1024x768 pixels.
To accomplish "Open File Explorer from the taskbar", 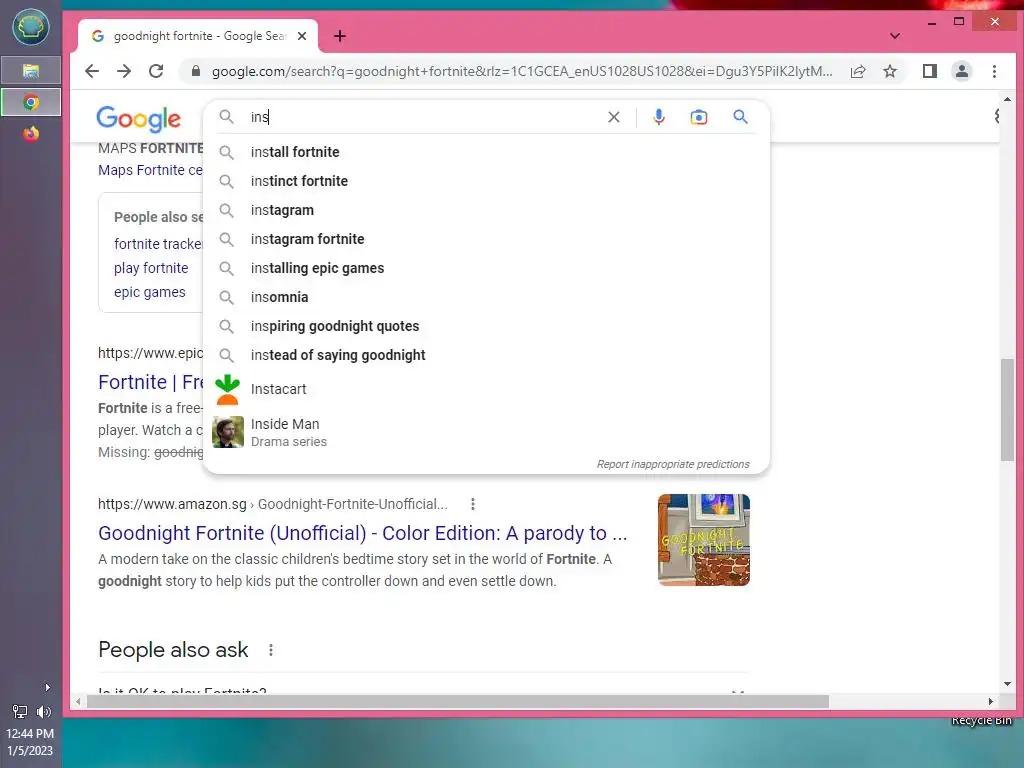I will (x=31, y=71).
